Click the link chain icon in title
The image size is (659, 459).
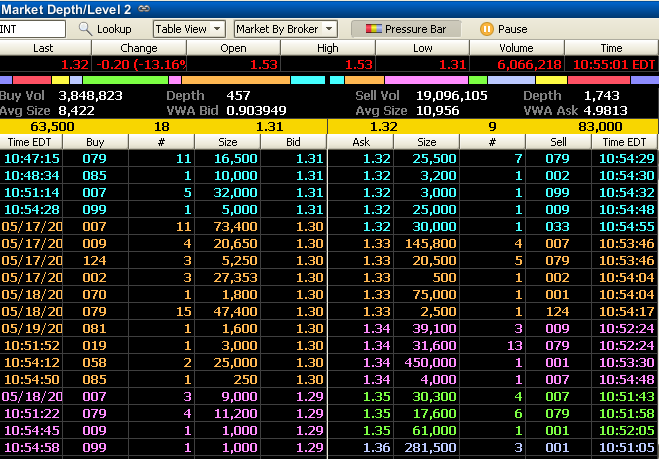click(144, 8)
